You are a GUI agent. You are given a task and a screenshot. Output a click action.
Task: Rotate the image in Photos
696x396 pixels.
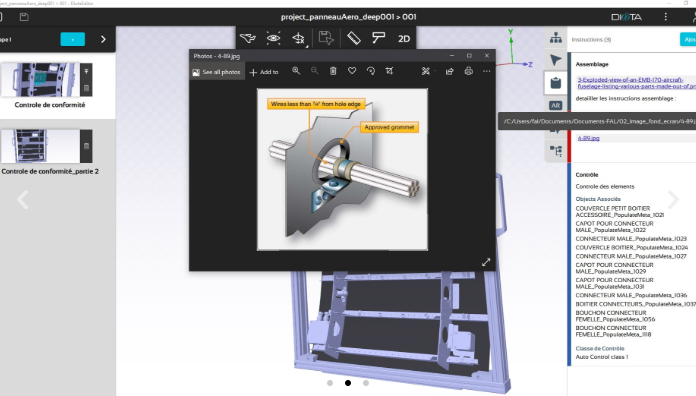371,71
